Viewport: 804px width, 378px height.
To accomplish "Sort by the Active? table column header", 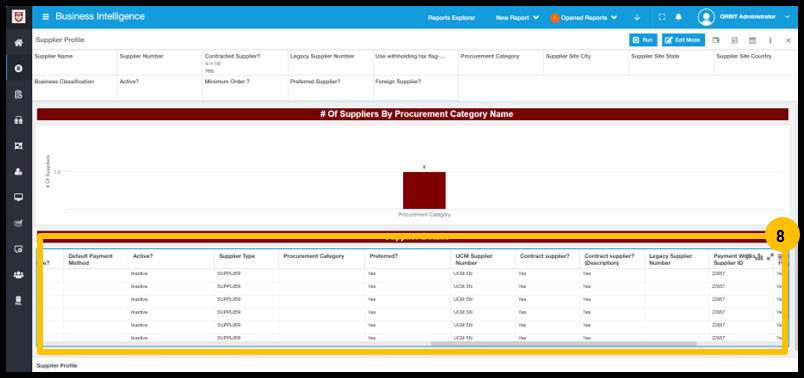I will (x=171, y=259).
